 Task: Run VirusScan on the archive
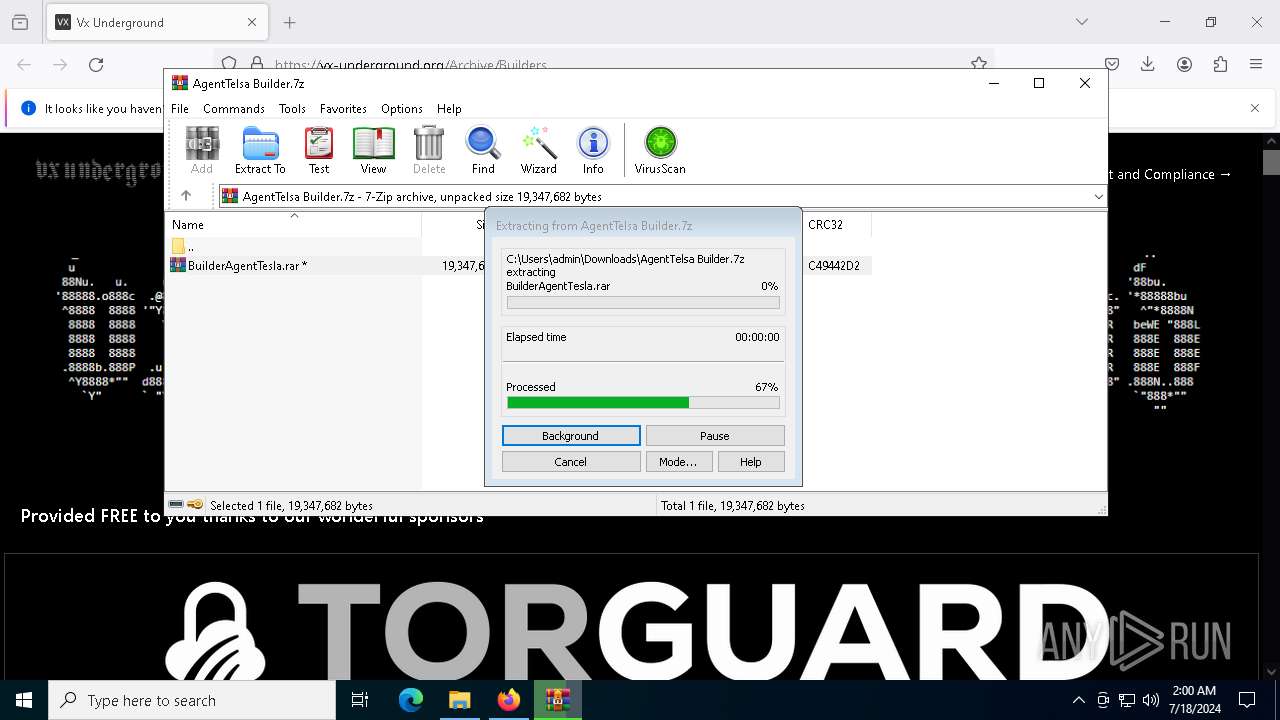(660, 150)
